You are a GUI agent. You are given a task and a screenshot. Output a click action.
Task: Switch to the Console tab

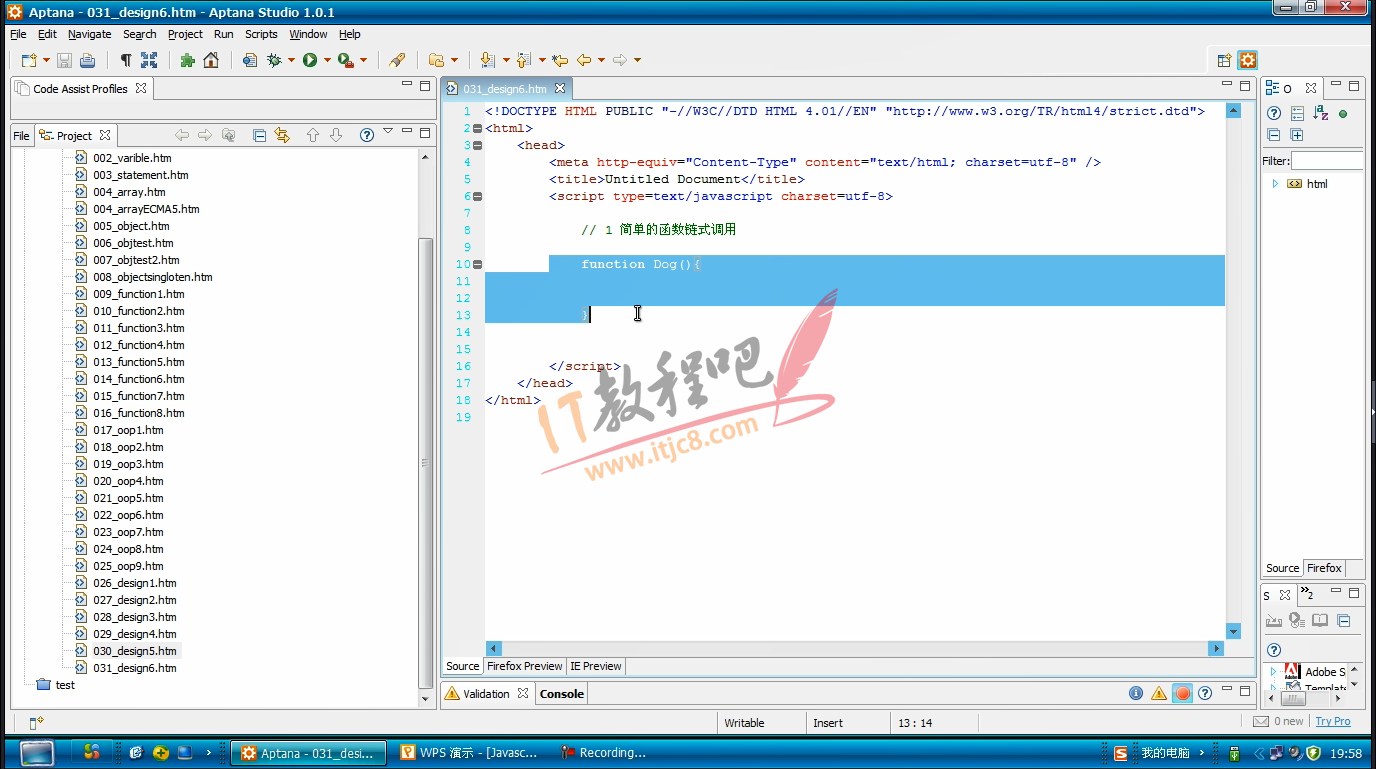pos(562,694)
